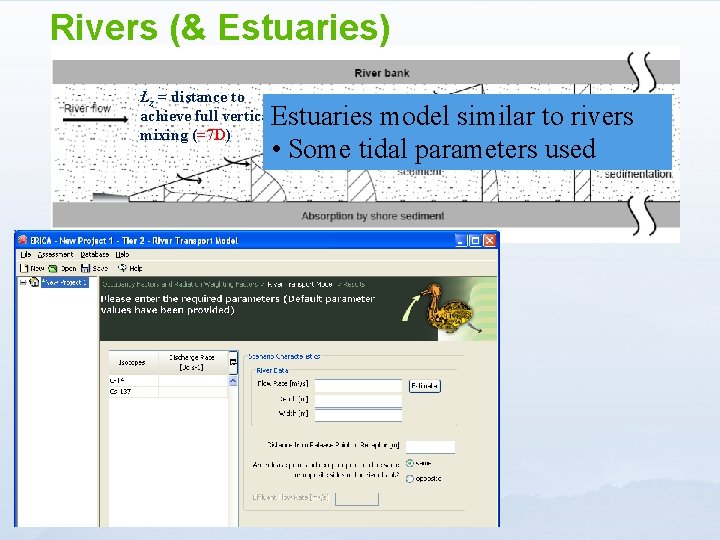This screenshot has height=540, width=720.
Task: Click the Isotopes column header
Action: tap(133, 362)
